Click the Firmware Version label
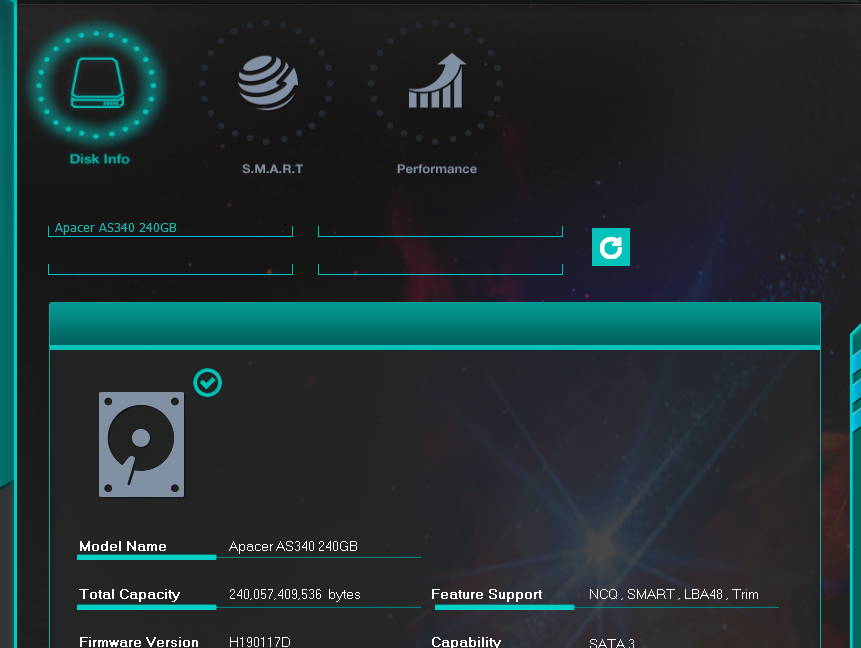861x648 pixels. pyautogui.click(x=139, y=641)
